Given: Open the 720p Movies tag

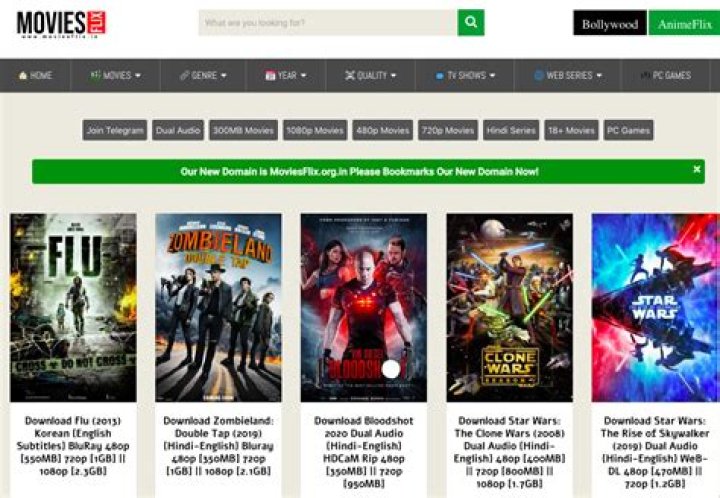Looking at the screenshot, I should (448, 130).
